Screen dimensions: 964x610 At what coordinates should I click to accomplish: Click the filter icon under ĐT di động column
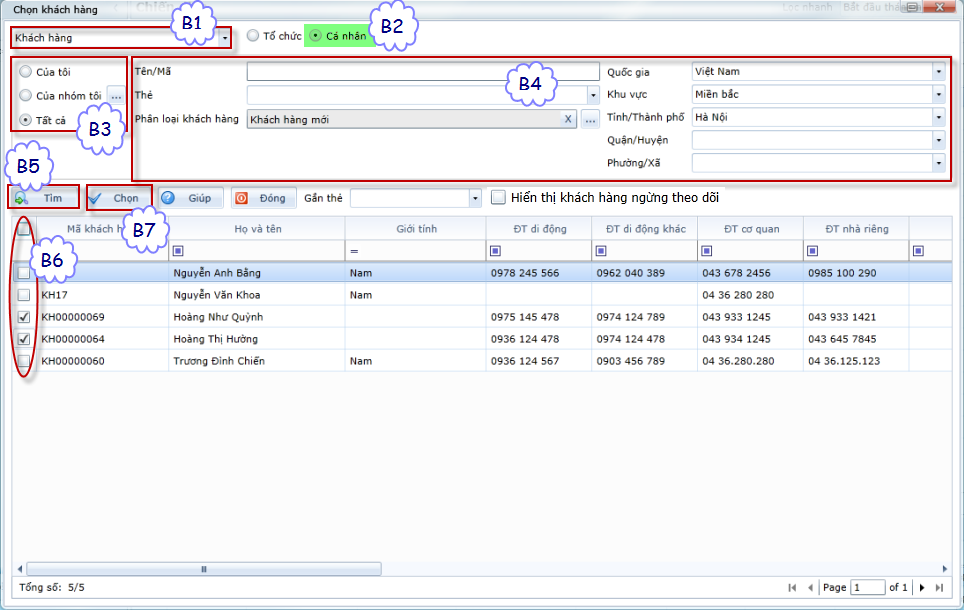[495, 250]
